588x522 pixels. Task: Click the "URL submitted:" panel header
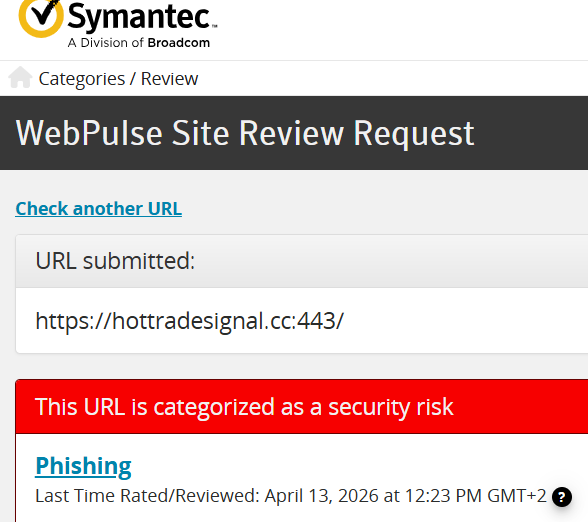point(302,261)
